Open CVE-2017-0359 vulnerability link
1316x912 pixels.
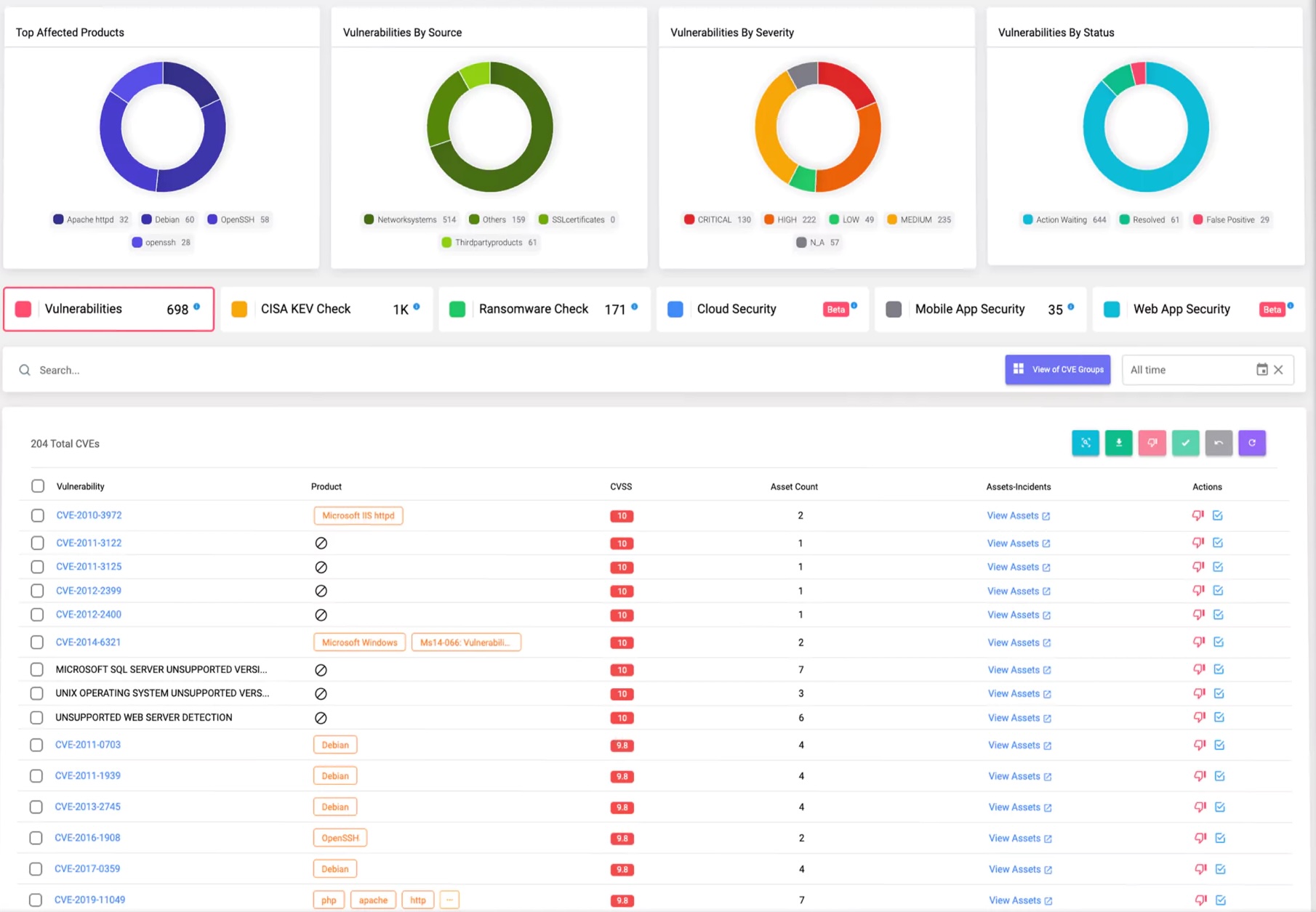87,868
